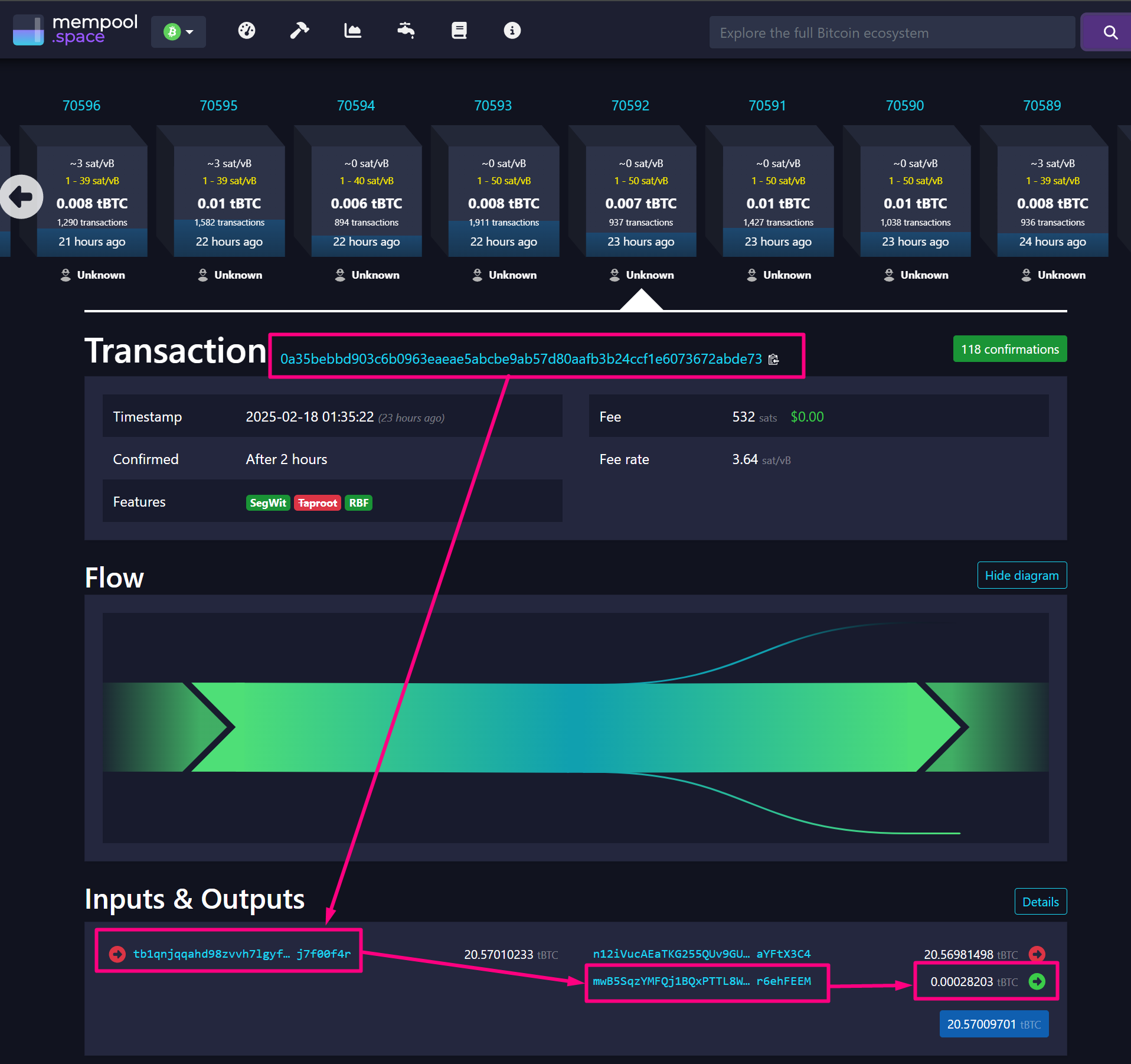1131x1064 pixels.
Task: Click Unknown miner under block 70589
Action: (x=1054, y=275)
